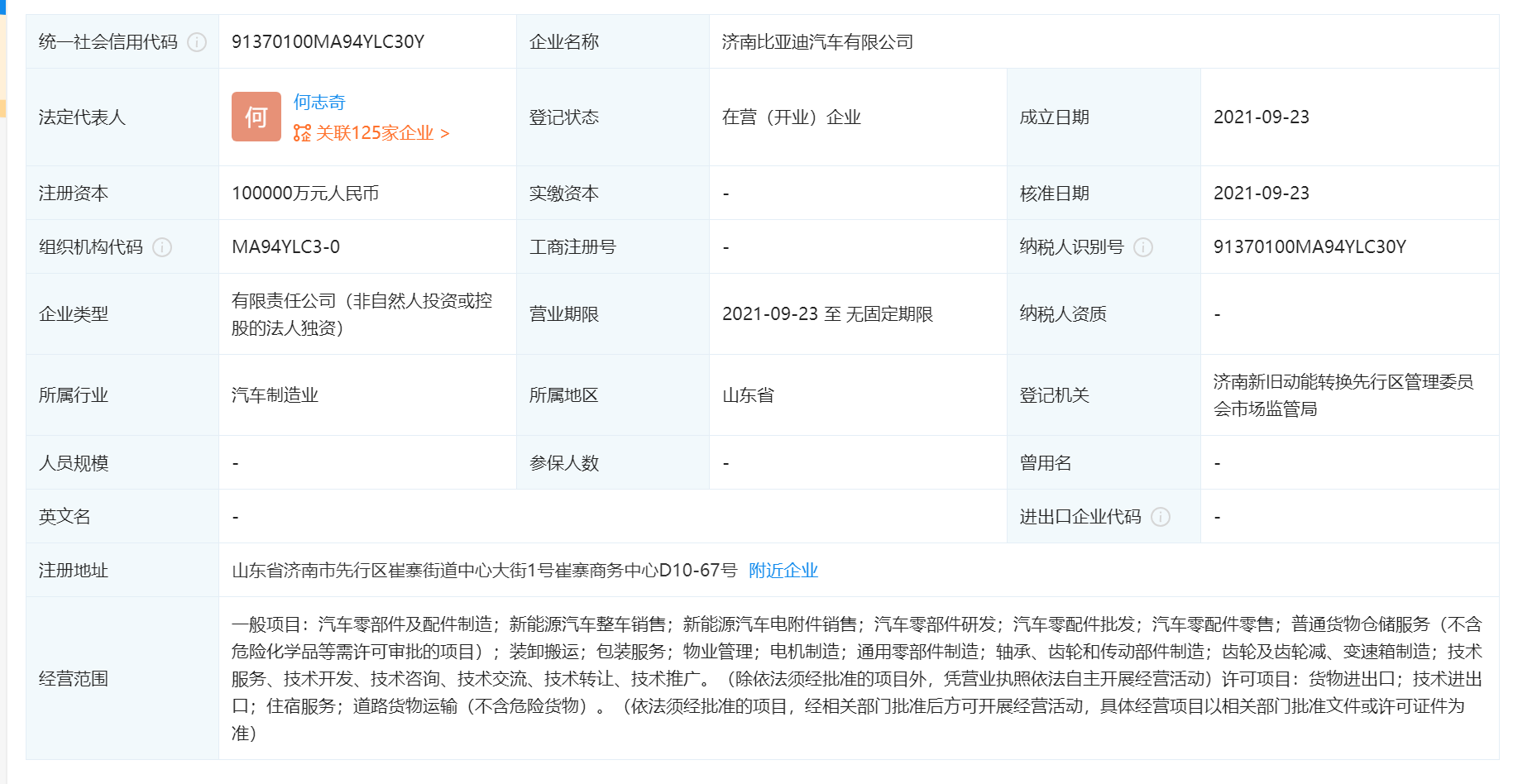This screenshot has width=1513, height=784.
Task: Click industry value 汽车制造业
Action: (x=275, y=395)
